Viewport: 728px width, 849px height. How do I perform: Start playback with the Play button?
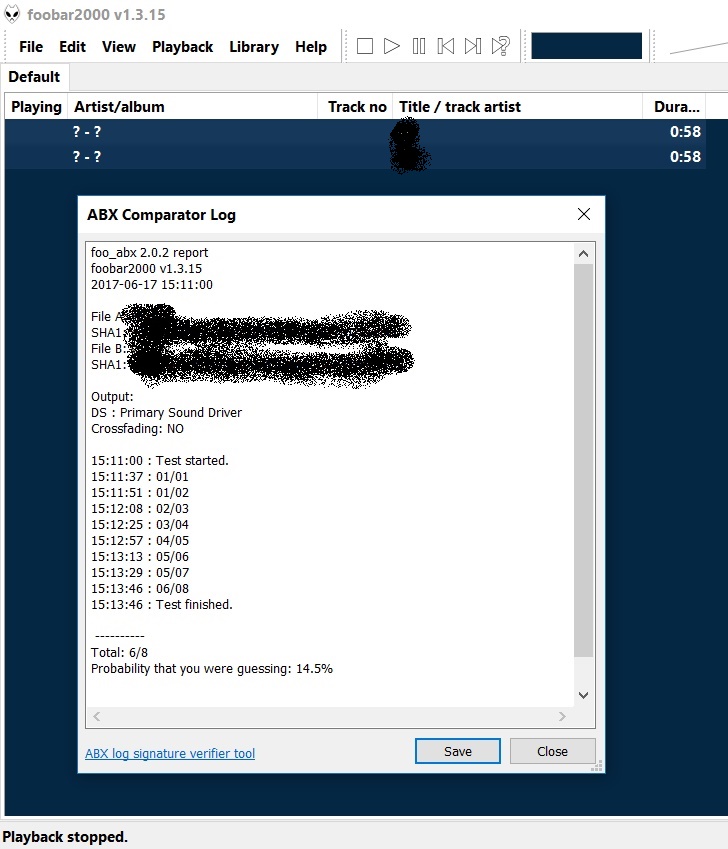[391, 46]
